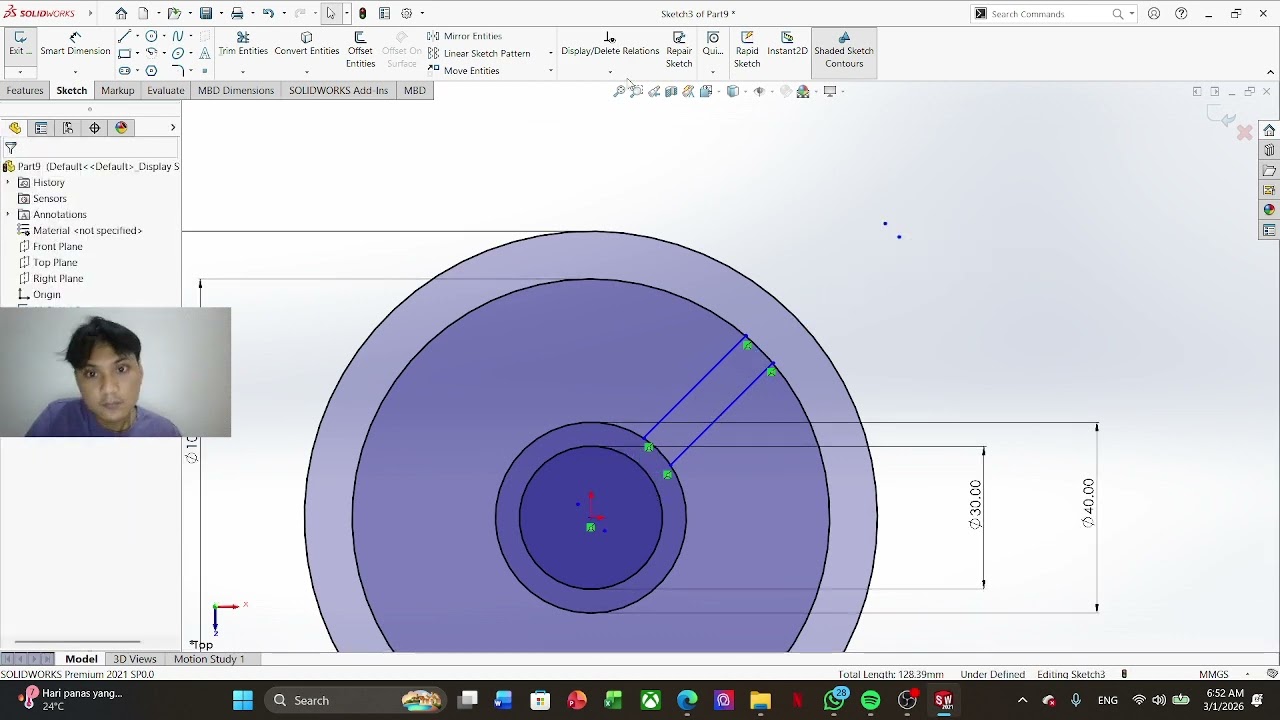Open the Trim Entities dropdown arrow
Screen dimensions: 1280x720
[x=243, y=72]
